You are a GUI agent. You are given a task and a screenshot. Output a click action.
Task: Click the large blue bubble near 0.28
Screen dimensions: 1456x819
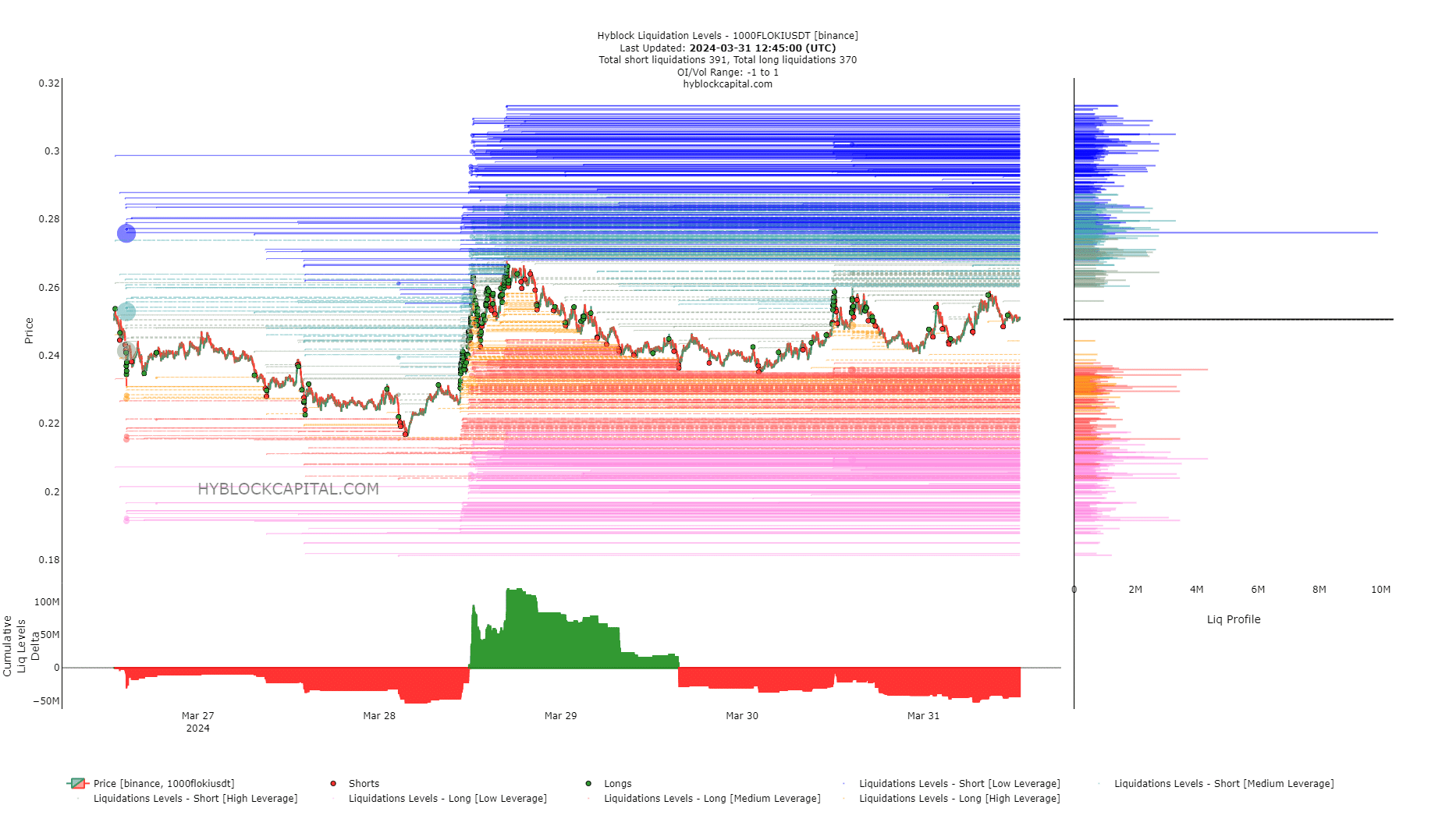(126, 233)
